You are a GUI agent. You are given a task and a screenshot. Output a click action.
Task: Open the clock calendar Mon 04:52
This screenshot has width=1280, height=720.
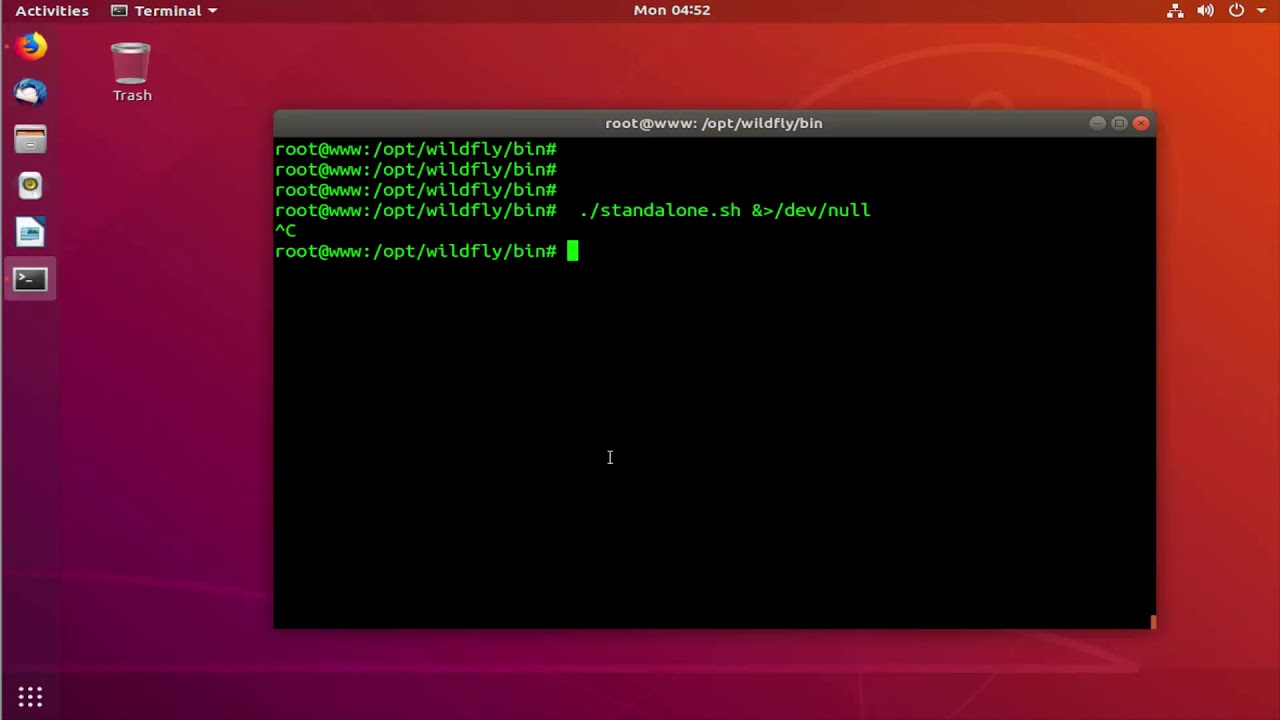(672, 10)
